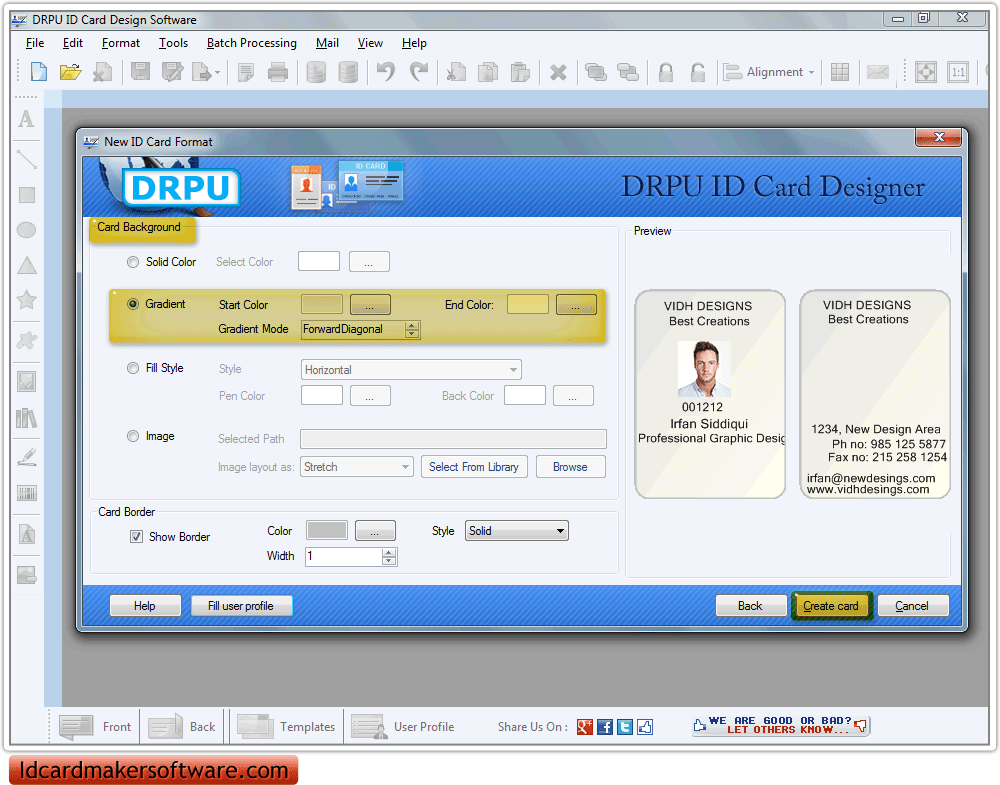Open the Batch Processing menu
The height and width of the screenshot is (785, 1000).
(252, 43)
